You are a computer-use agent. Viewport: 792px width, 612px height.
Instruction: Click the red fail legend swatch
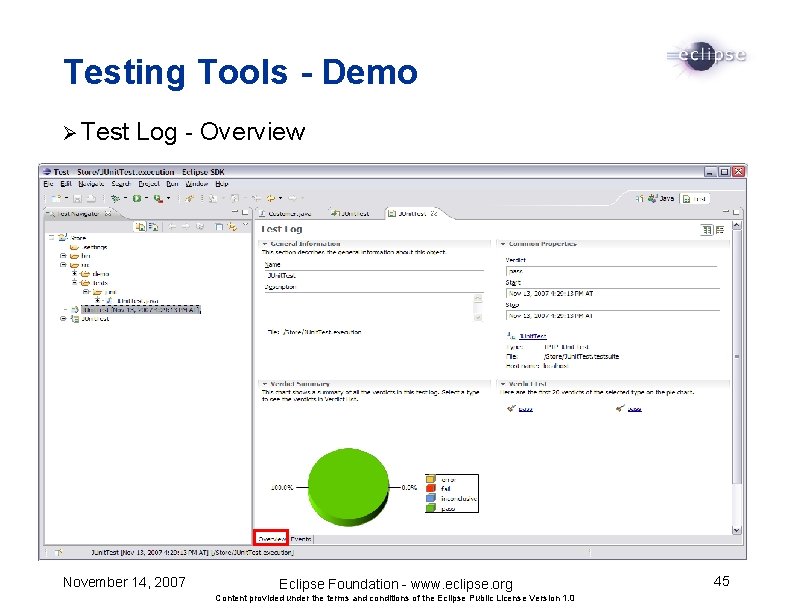(x=430, y=488)
